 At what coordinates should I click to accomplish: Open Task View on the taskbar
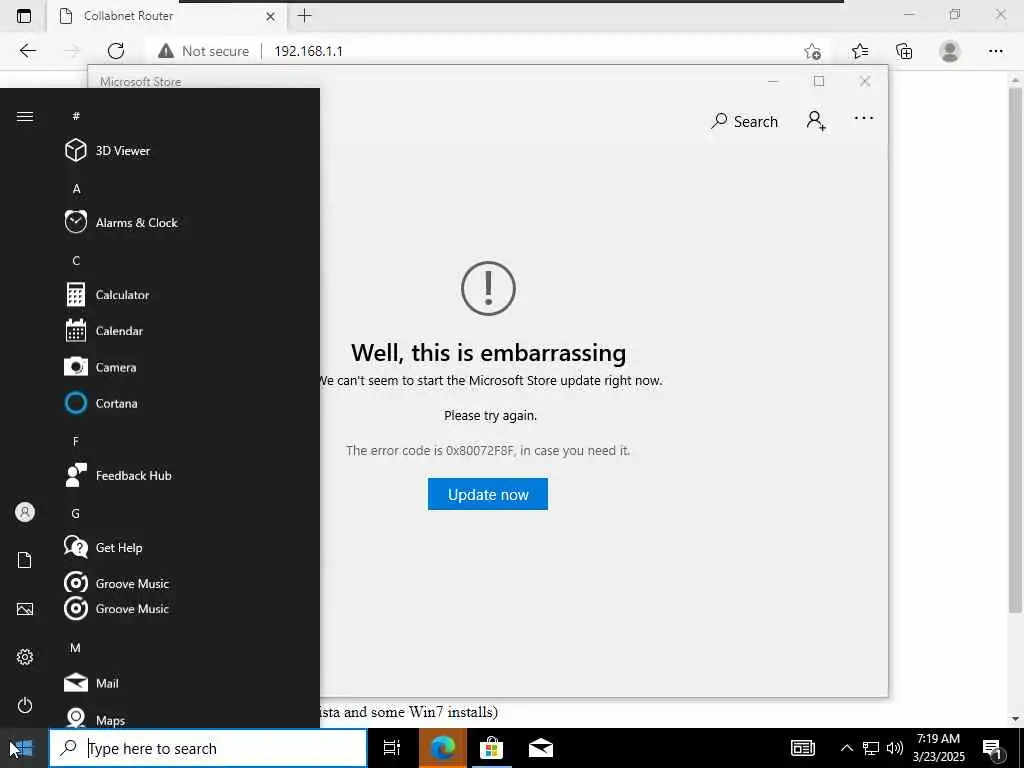(392, 748)
